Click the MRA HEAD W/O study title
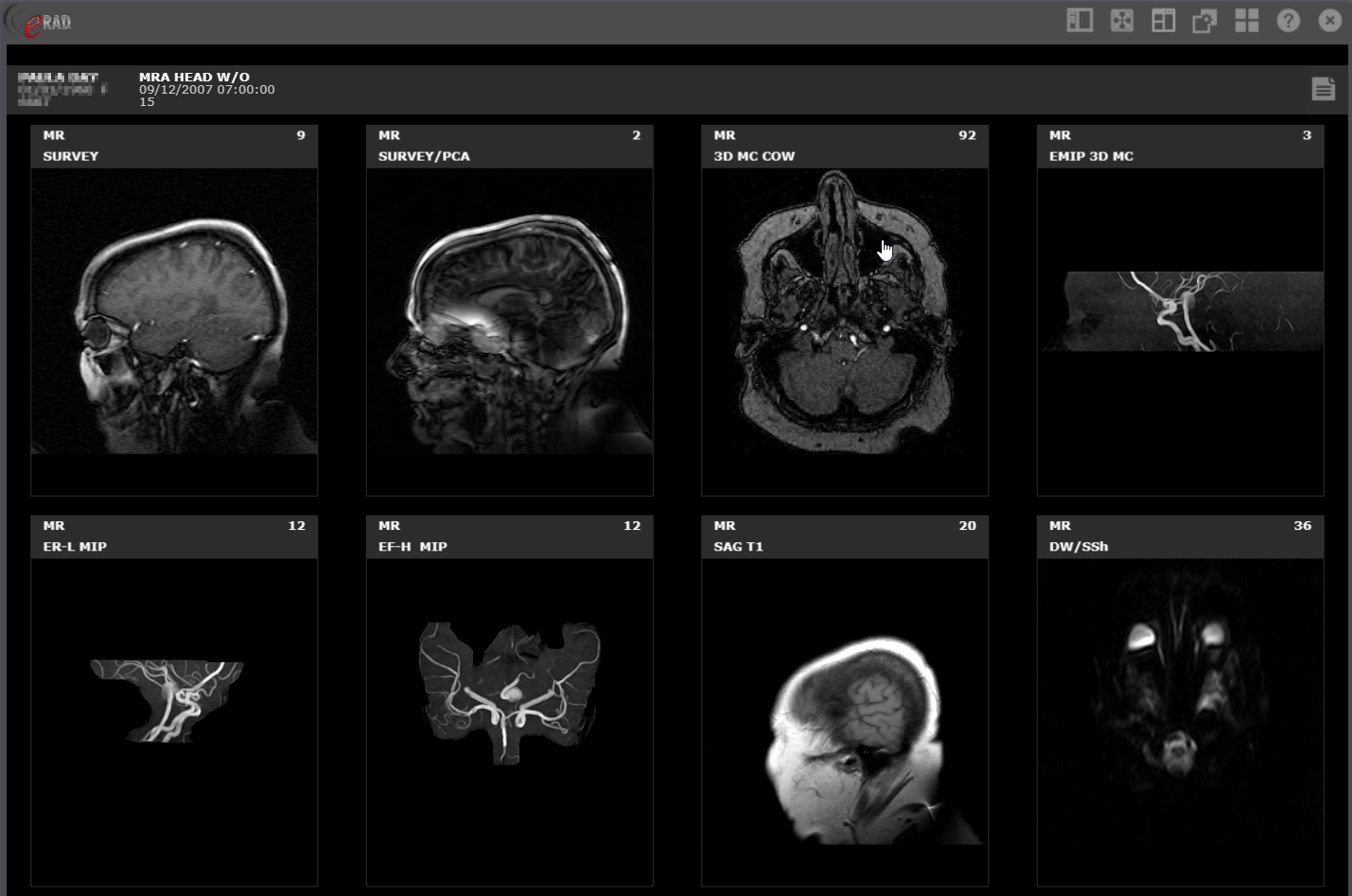Image resolution: width=1352 pixels, height=896 pixels. [194, 78]
